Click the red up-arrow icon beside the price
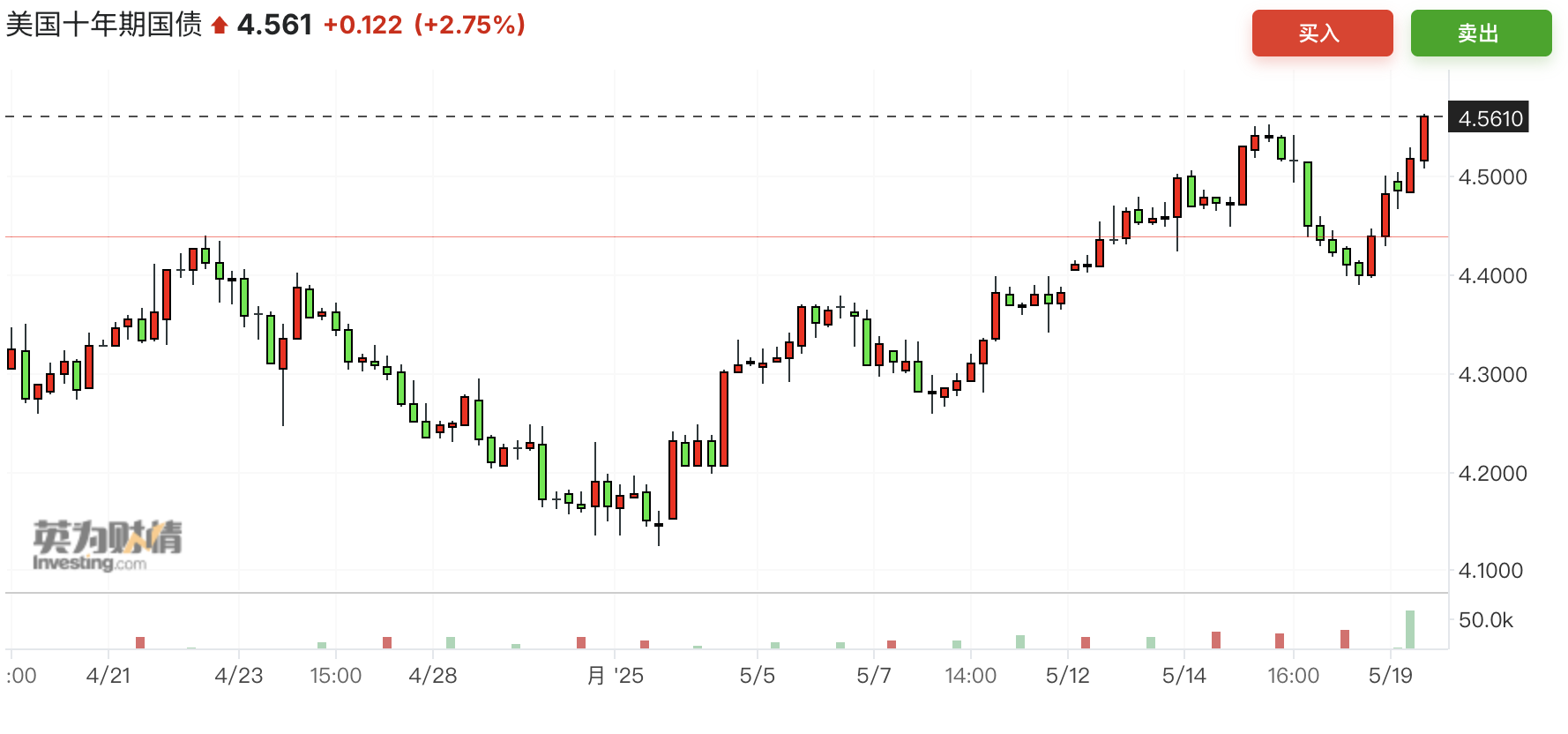 coord(220,26)
